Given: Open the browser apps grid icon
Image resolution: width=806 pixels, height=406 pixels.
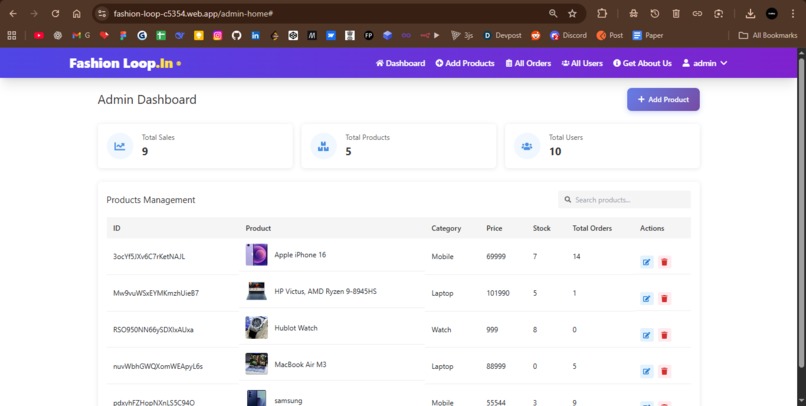Looking at the screenshot, I should pos(12,35).
